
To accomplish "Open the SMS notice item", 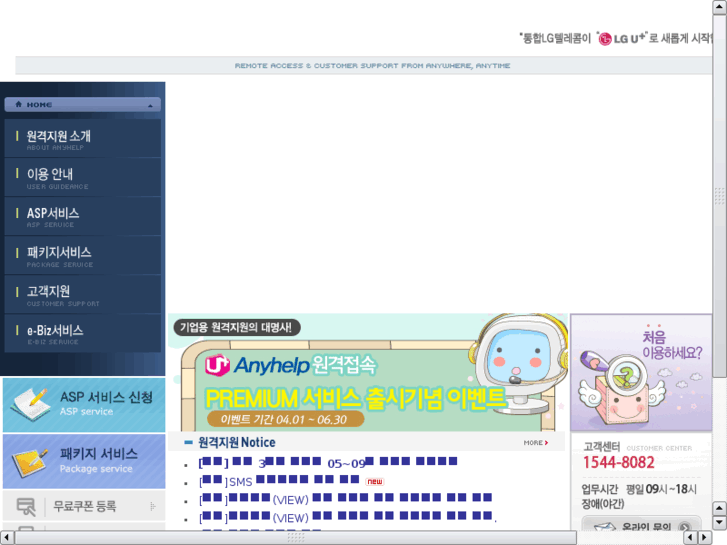I will click(279, 481).
